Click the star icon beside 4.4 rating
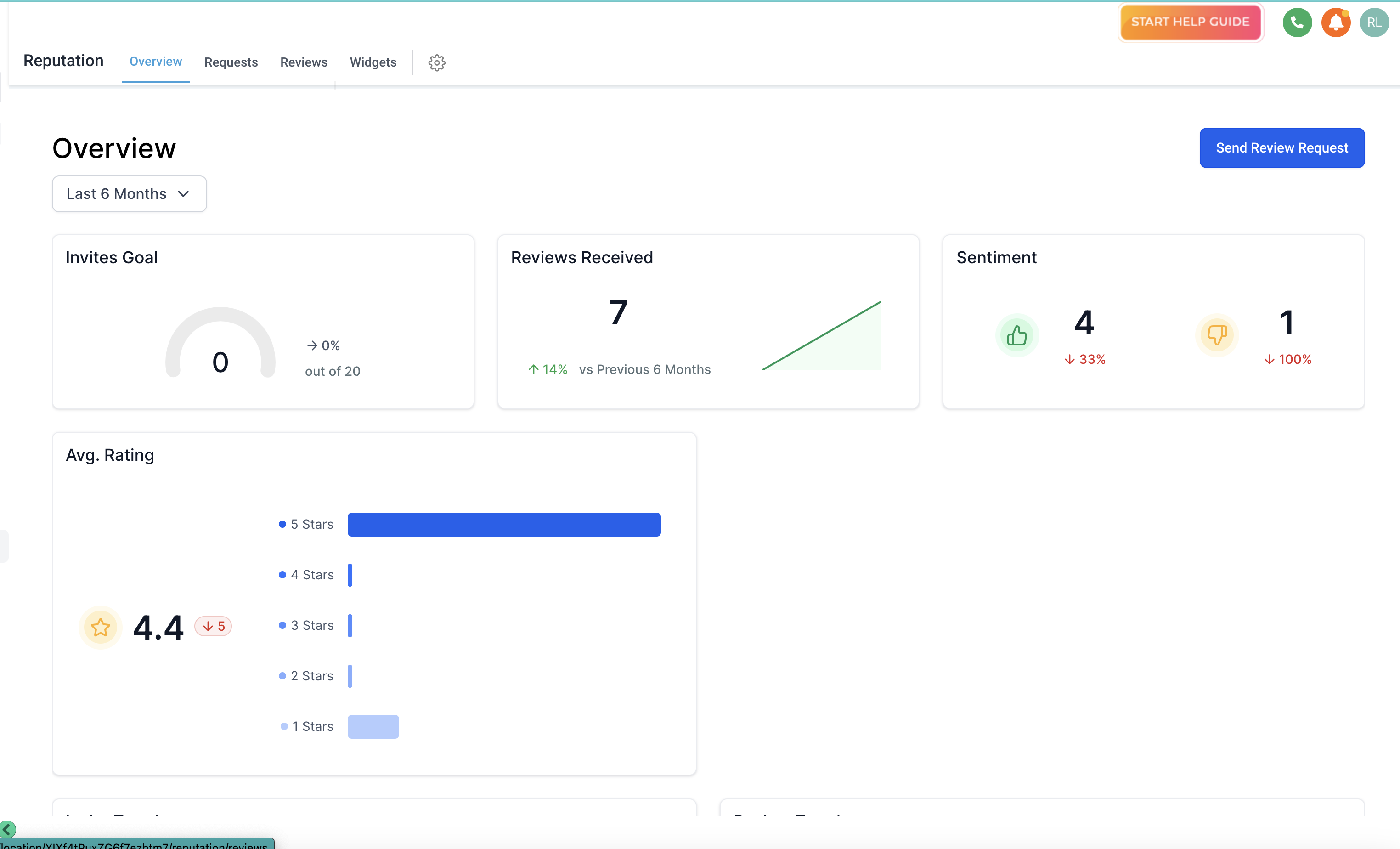Image resolution: width=1400 pixels, height=849 pixels. (101, 628)
